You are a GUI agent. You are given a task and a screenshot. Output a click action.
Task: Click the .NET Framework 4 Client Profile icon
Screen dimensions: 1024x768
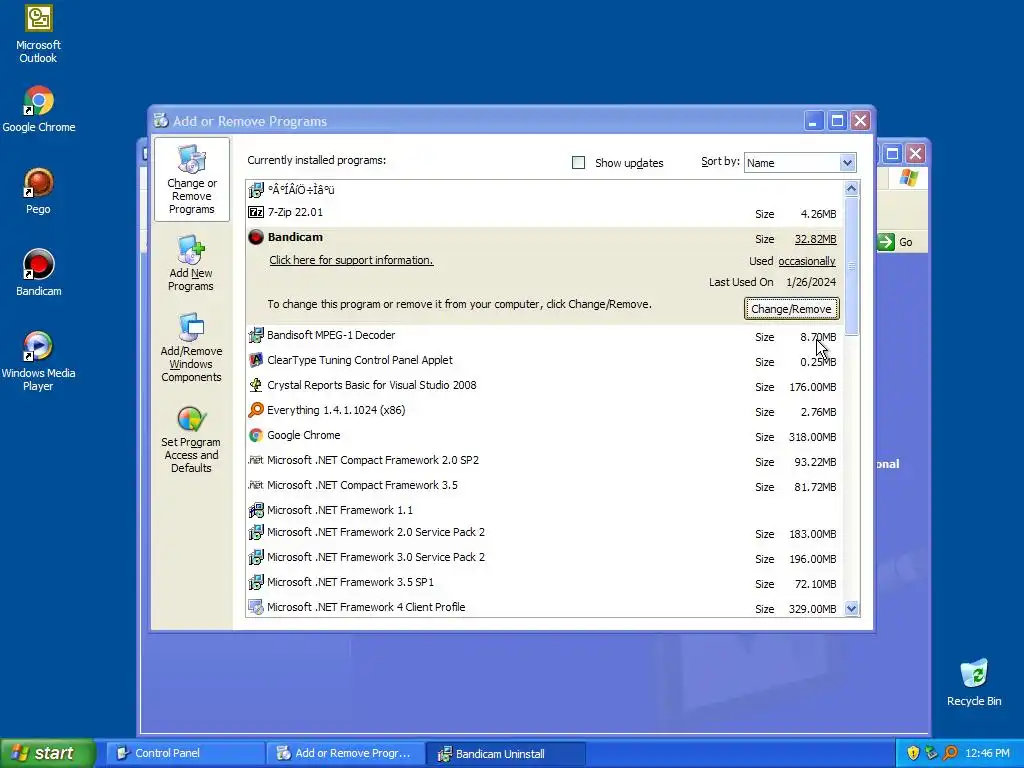[x=256, y=607]
